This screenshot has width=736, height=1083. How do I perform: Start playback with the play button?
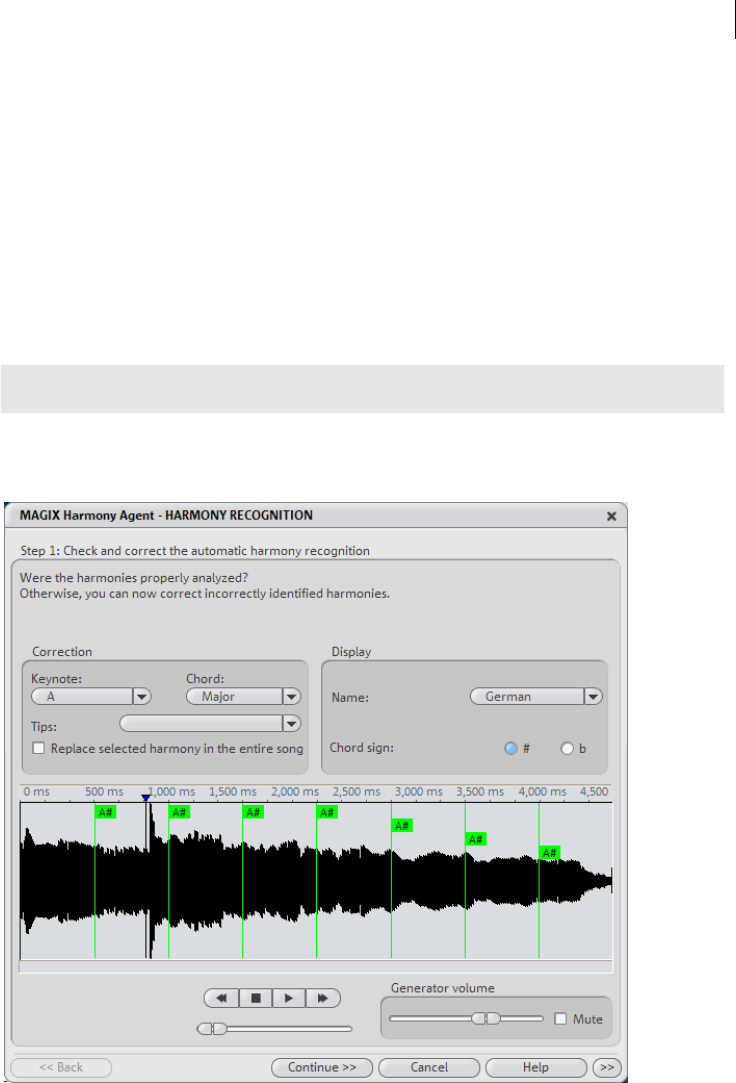click(289, 998)
